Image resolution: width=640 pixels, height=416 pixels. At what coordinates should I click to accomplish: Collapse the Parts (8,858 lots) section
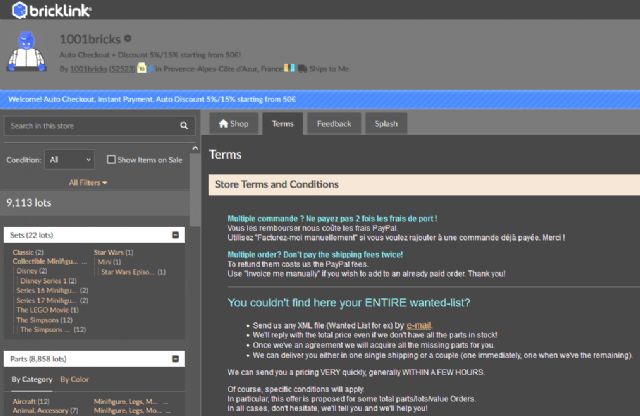[176, 356]
